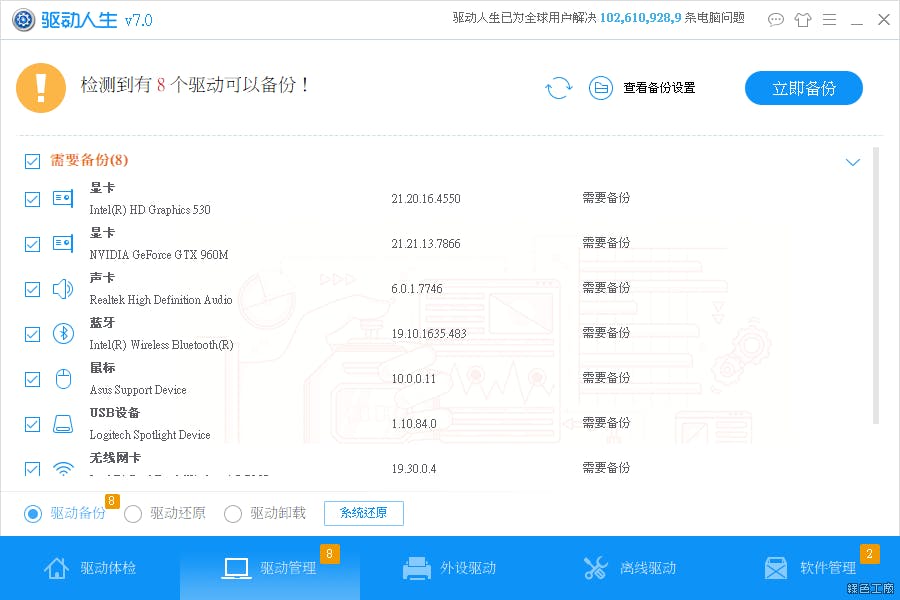Open the 外设驱动 tab

tap(450, 568)
